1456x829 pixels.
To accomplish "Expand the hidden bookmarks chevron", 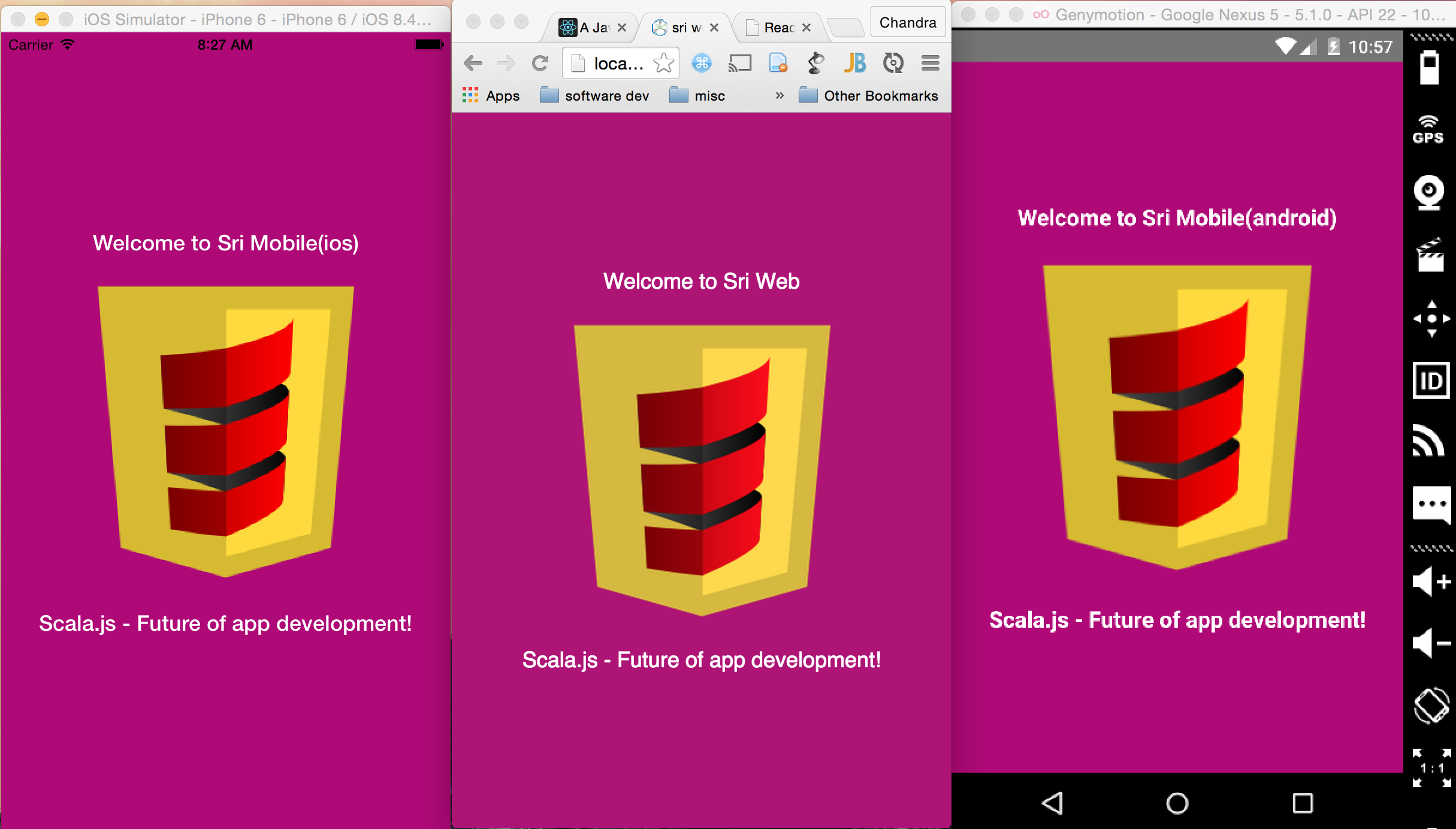I will pos(779,96).
